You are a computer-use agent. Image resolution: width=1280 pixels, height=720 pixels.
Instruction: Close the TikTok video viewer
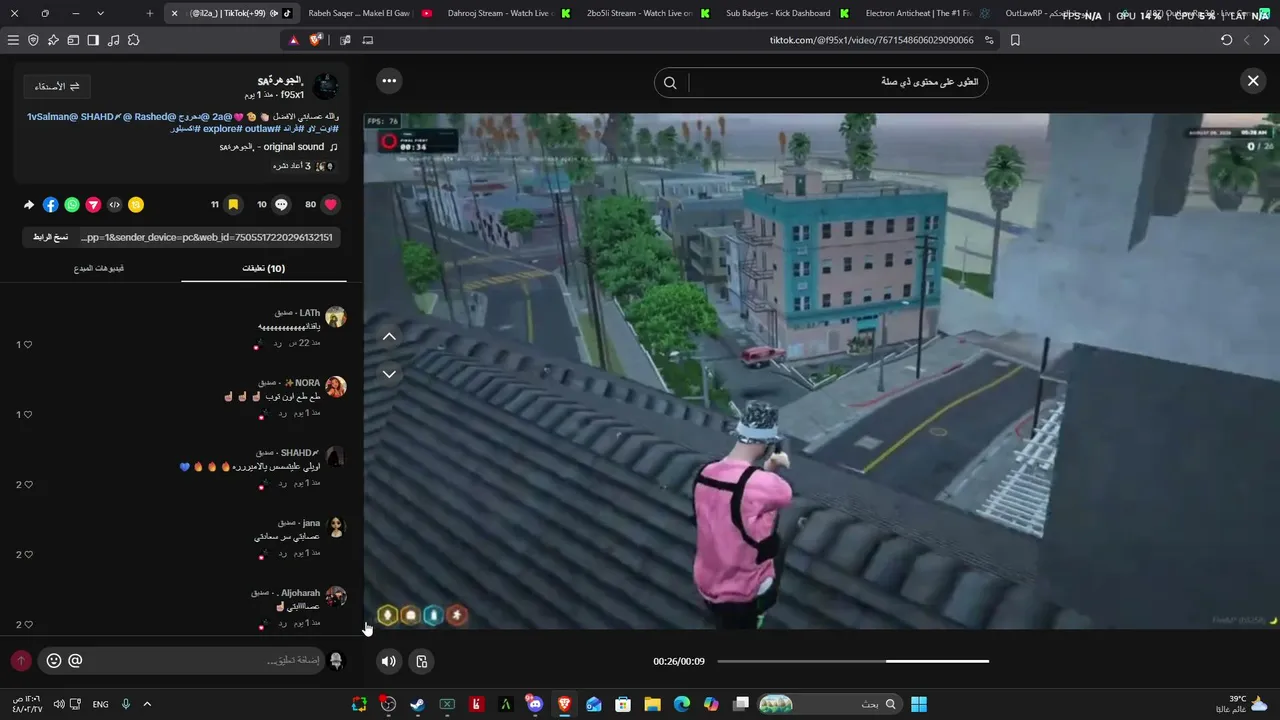tap(1253, 81)
